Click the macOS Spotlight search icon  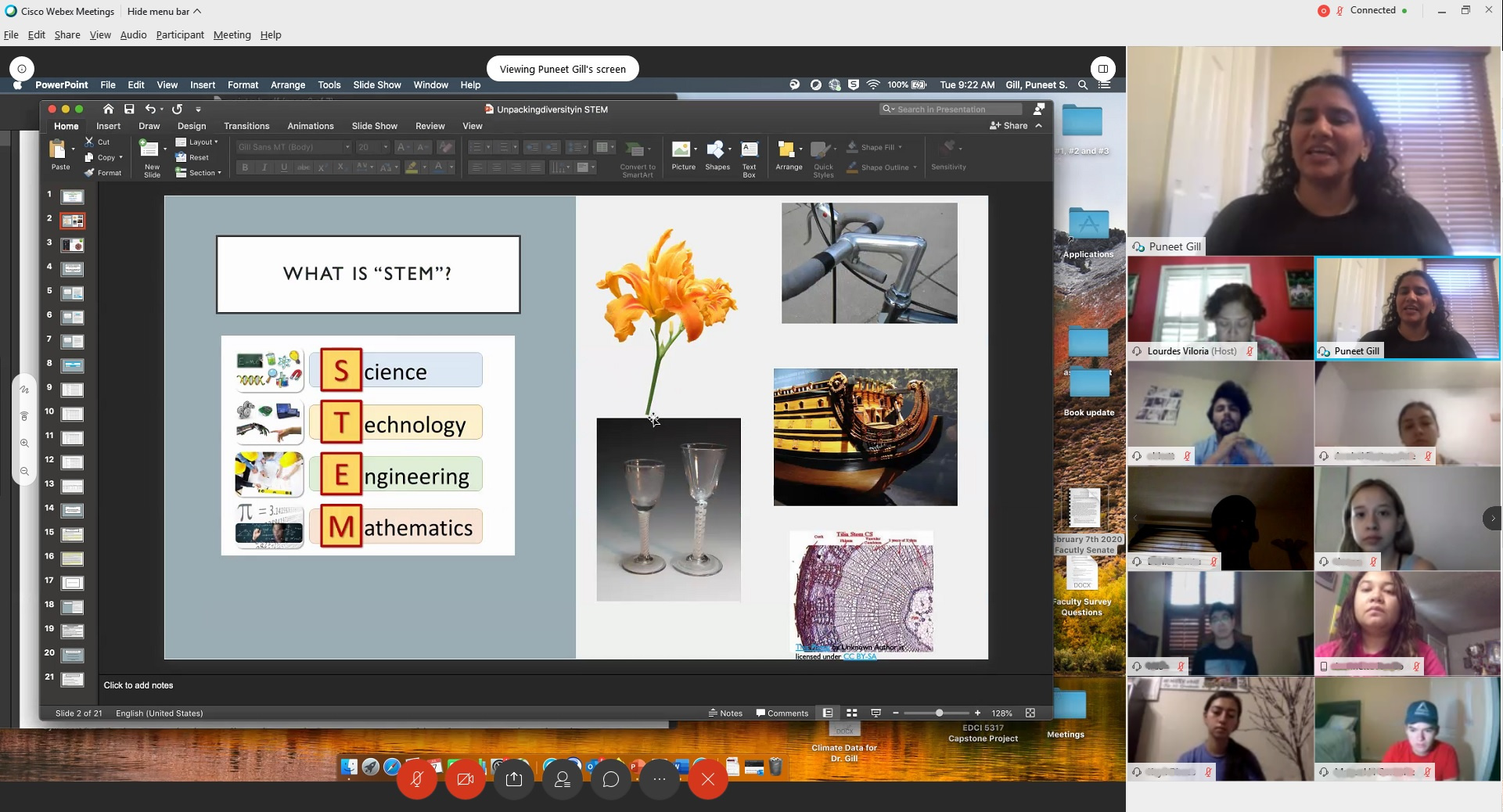click(x=1083, y=84)
